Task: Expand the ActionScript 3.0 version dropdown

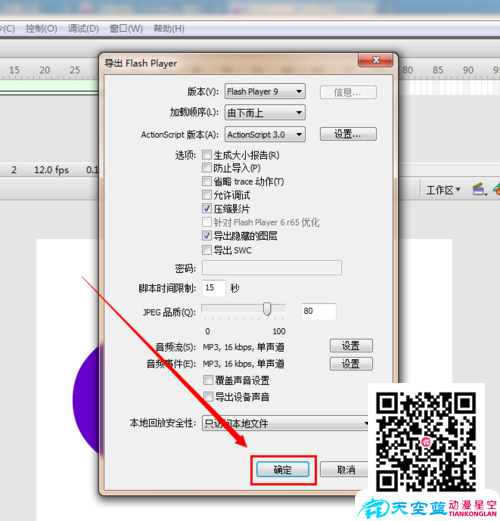Action: coord(265,134)
